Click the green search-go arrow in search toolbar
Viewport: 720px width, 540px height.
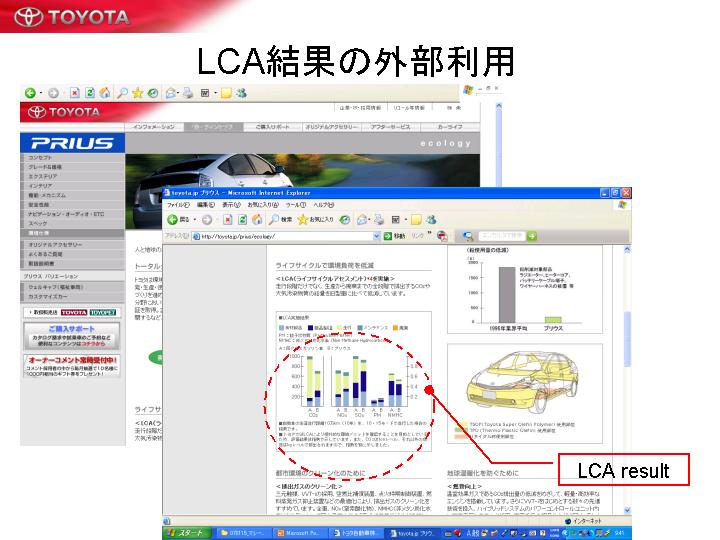[x=532, y=236]
